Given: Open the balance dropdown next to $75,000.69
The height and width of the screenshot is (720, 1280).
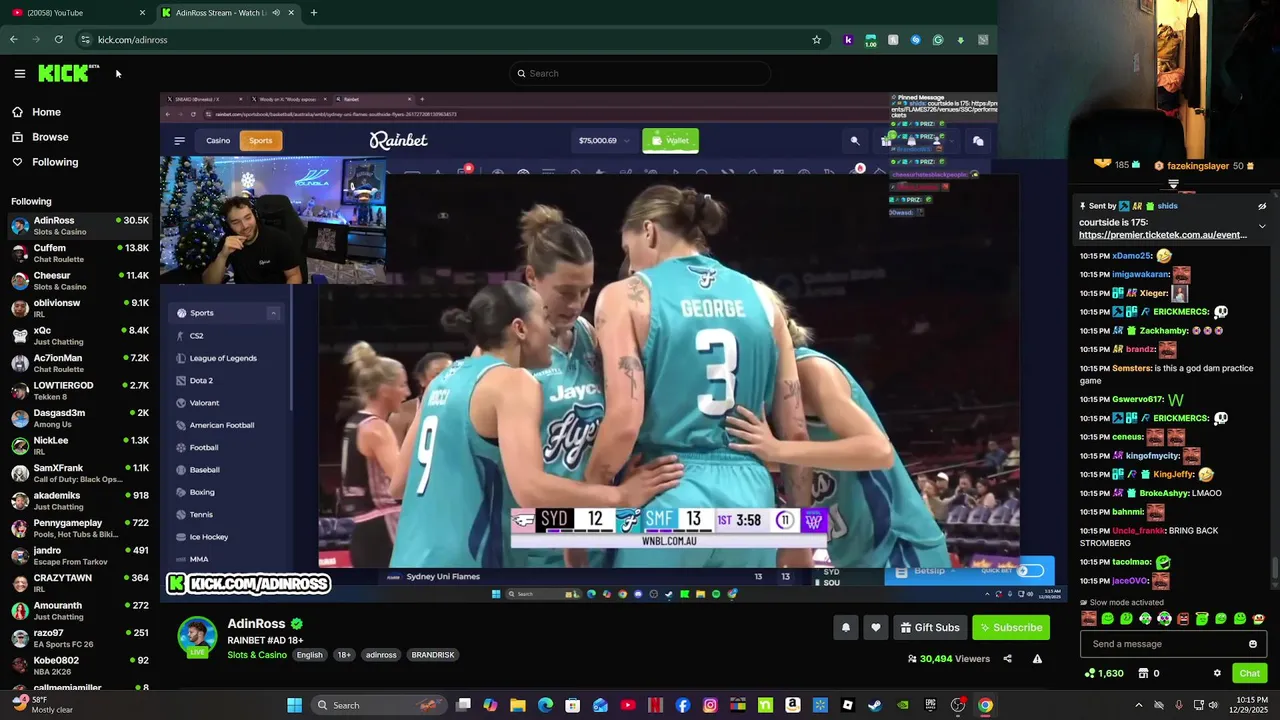Looking at the screenshot, I should pyautogui.click(x=628, y=141).
